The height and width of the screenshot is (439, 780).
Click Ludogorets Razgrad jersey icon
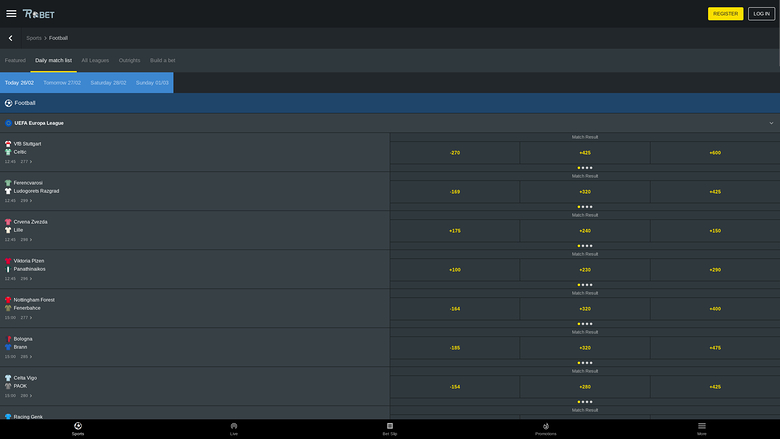click(x=8, y=191)
